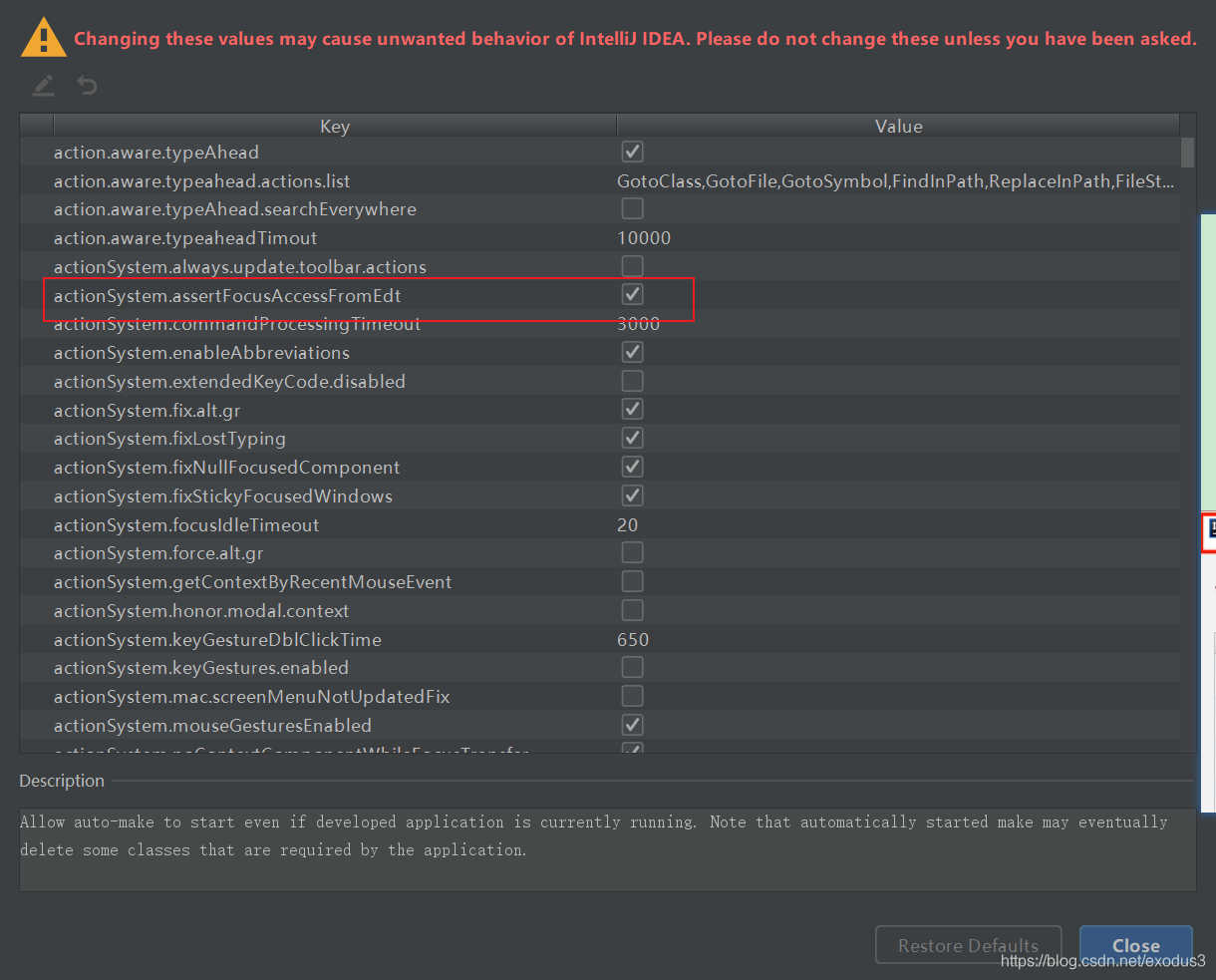Image resolution: width=1216 pixels, height=980 pixels.
Task: Select actionSystem.enableAbbreviations key text
Action: coord(201,353)
